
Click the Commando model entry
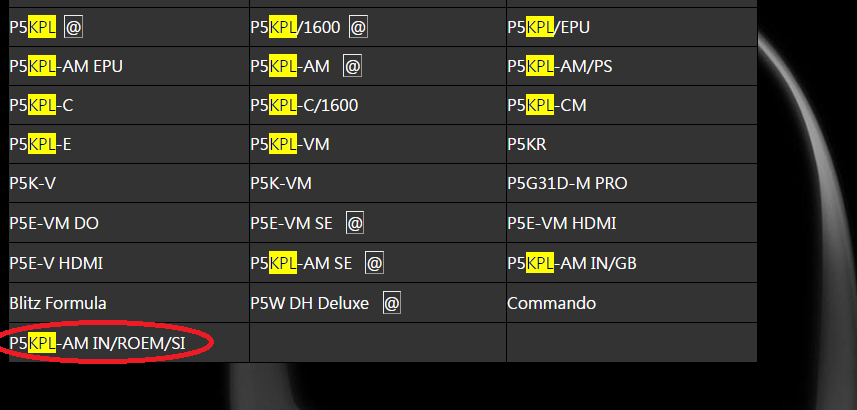[551, 302]
